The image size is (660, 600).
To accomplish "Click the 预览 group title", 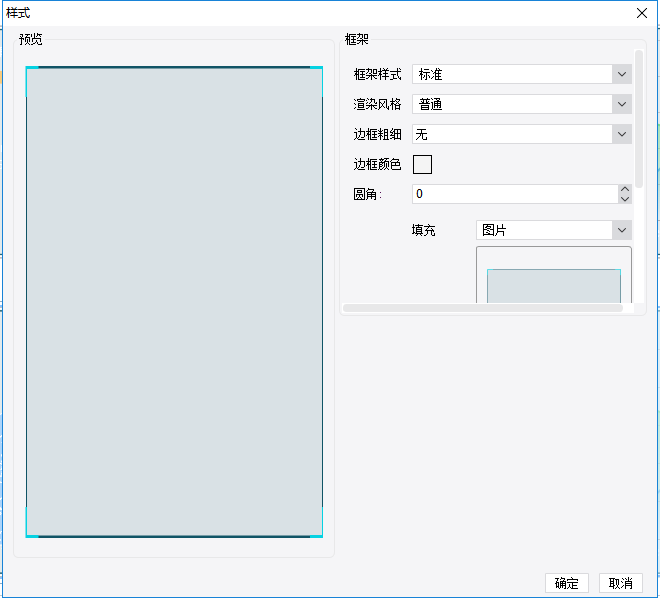I will pyautogui.click(x=31, y=39).
